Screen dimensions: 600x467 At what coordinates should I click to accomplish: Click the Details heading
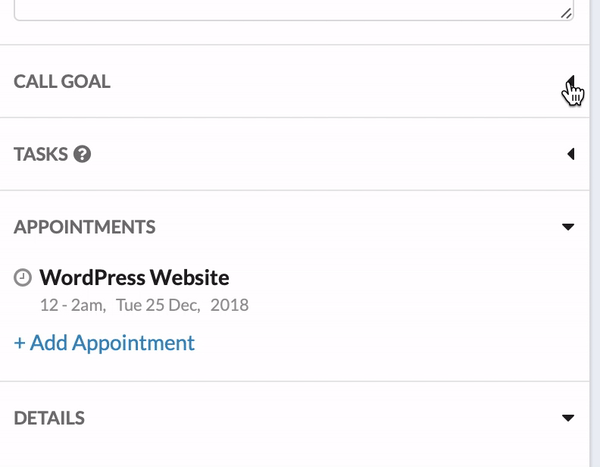(49, 418)
